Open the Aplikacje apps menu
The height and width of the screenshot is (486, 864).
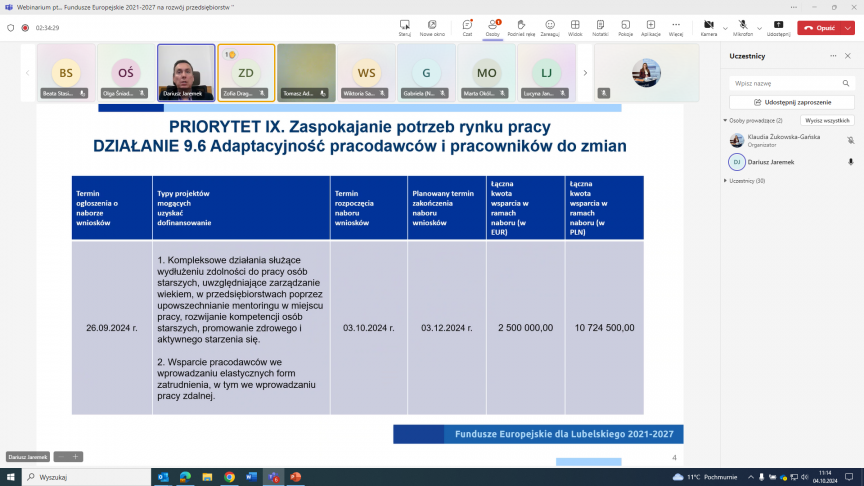pyautogui.click(x=651, y=28)
